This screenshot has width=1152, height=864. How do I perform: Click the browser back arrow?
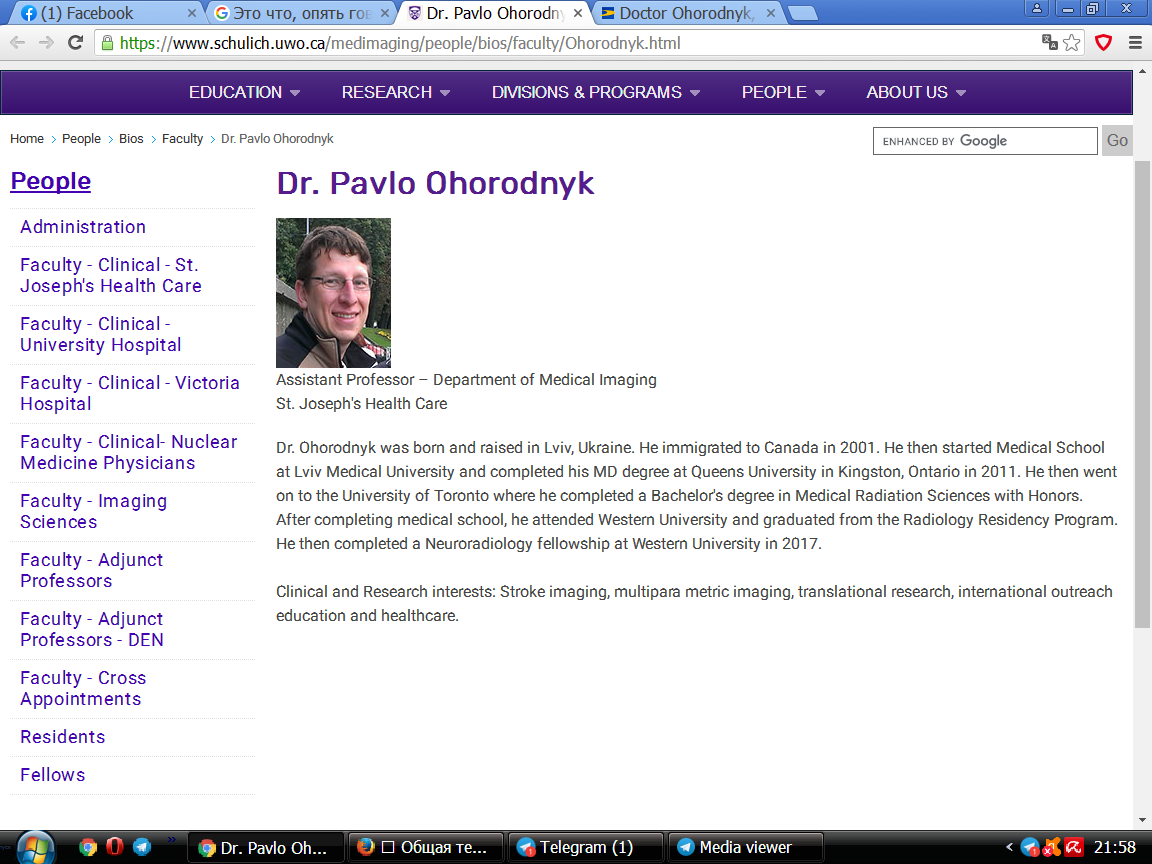click(x=18, y=43)
